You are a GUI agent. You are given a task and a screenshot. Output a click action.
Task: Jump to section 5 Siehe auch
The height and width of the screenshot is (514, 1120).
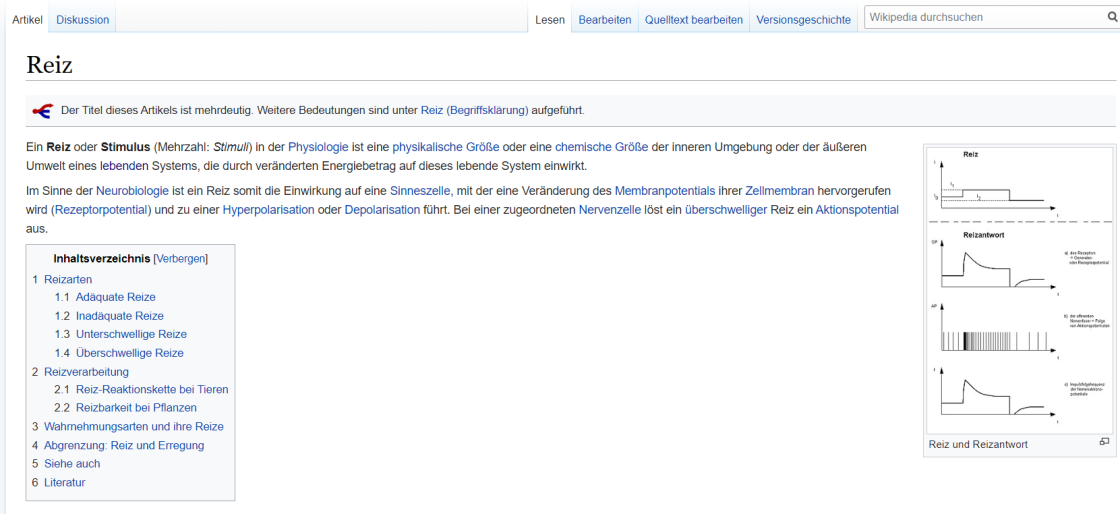(x=71, y=464)
